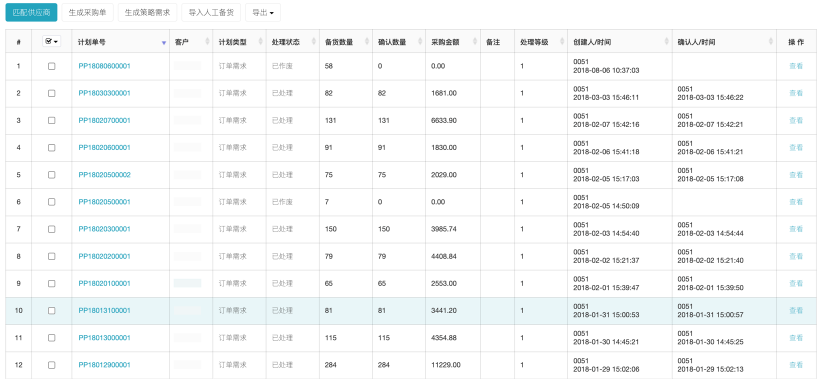Open plan PP18020200001 link
The width and height of the screenshot is (821, 379).
[104, 256]
